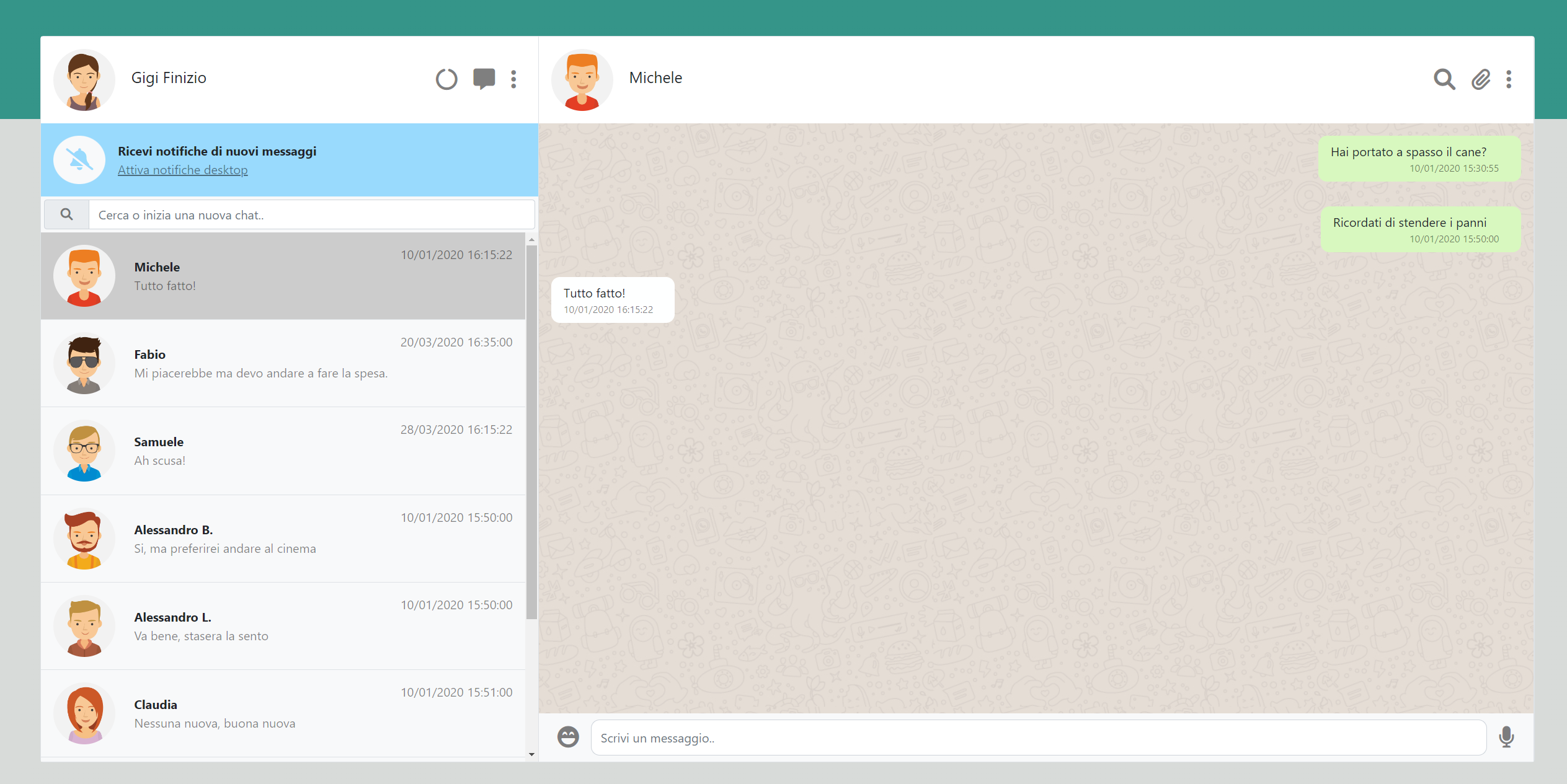Click the muted bell notification icon
Screen dimensions: 1567x784
[79, 160]
